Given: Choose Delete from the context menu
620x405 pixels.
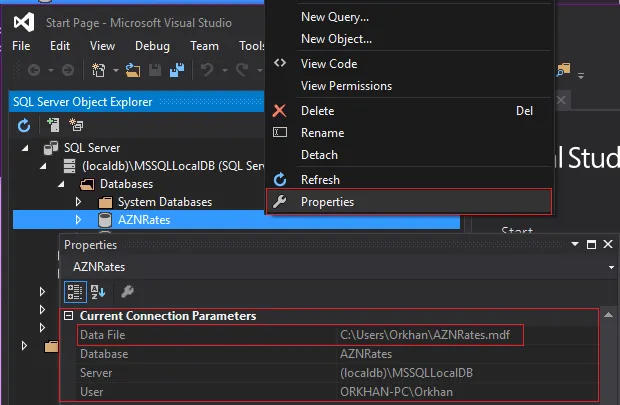Looking at the screenshot, I should [409, 111].
